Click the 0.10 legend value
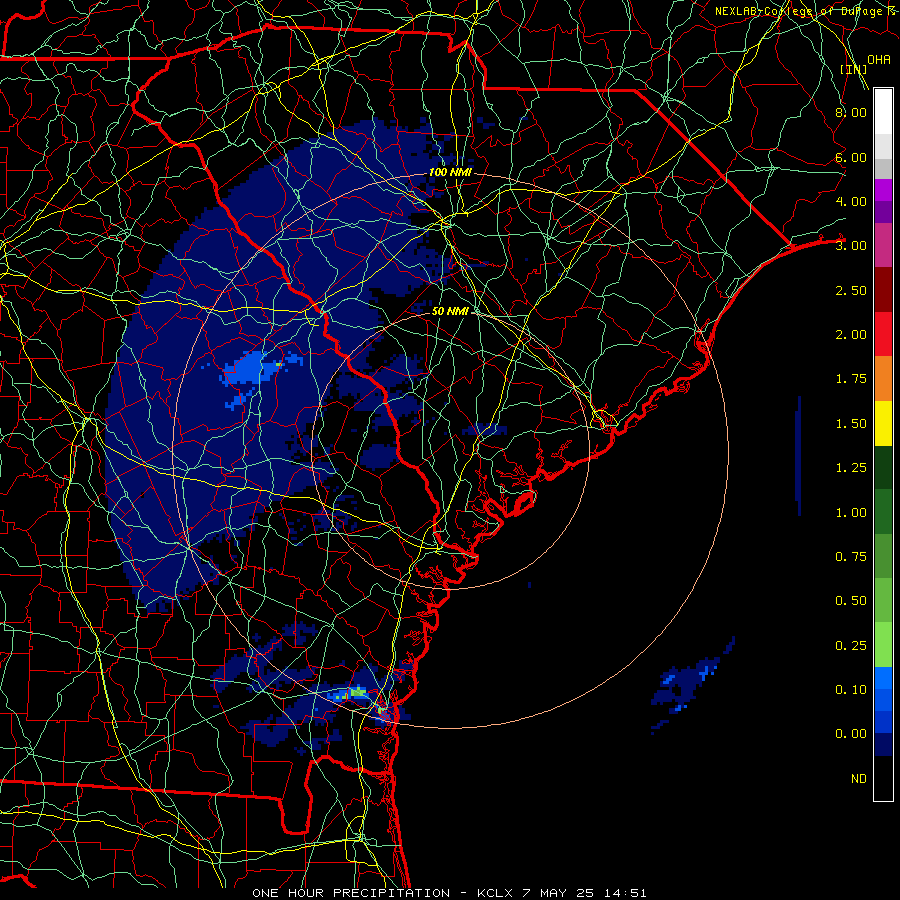The image size is (900, 900). click(x=851, y=690)
